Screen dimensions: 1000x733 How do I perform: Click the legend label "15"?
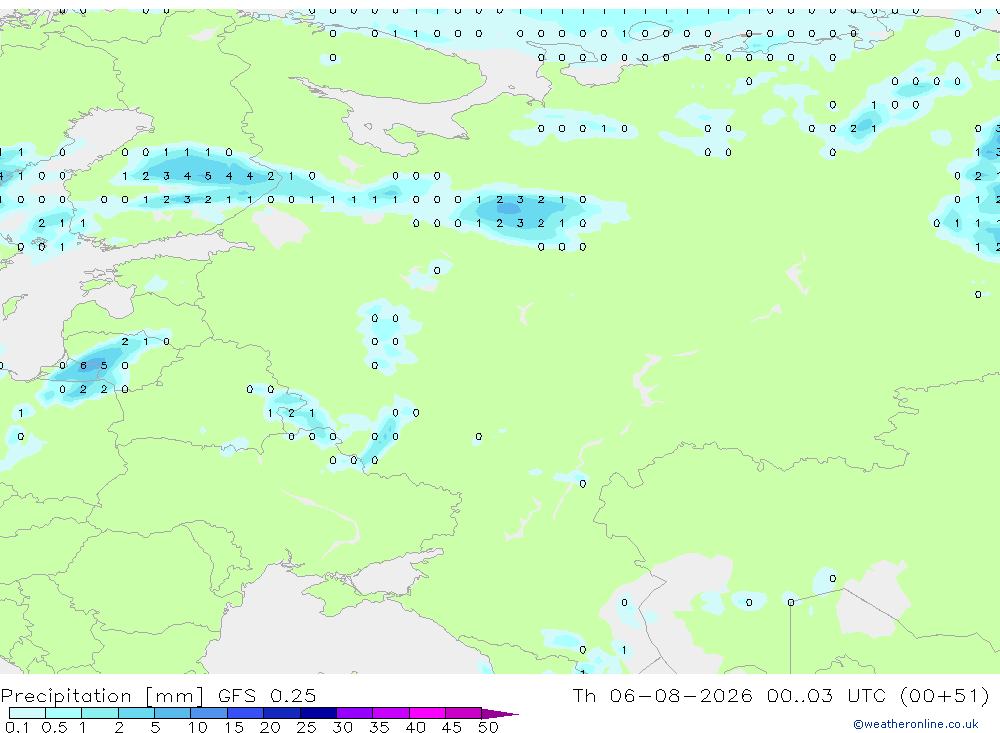[234, 727]
